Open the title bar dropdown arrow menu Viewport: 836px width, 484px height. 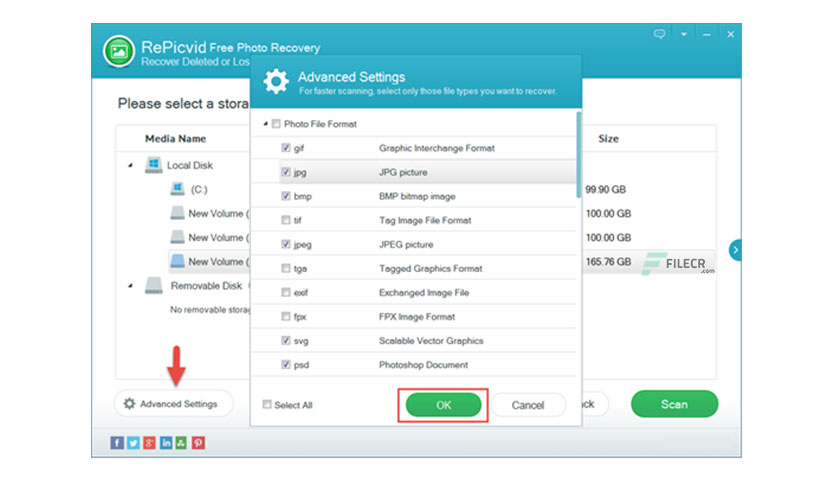pyautogui.click(x=684, y=34)
